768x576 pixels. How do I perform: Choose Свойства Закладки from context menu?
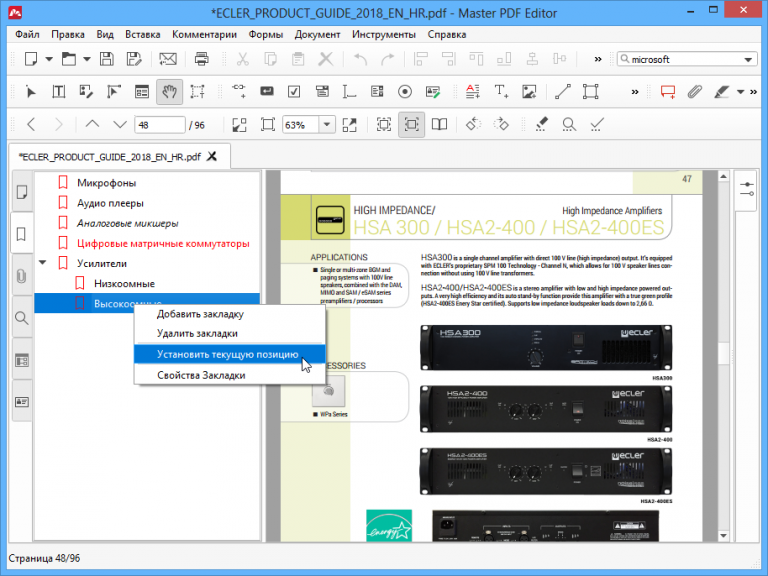point(229,375)
